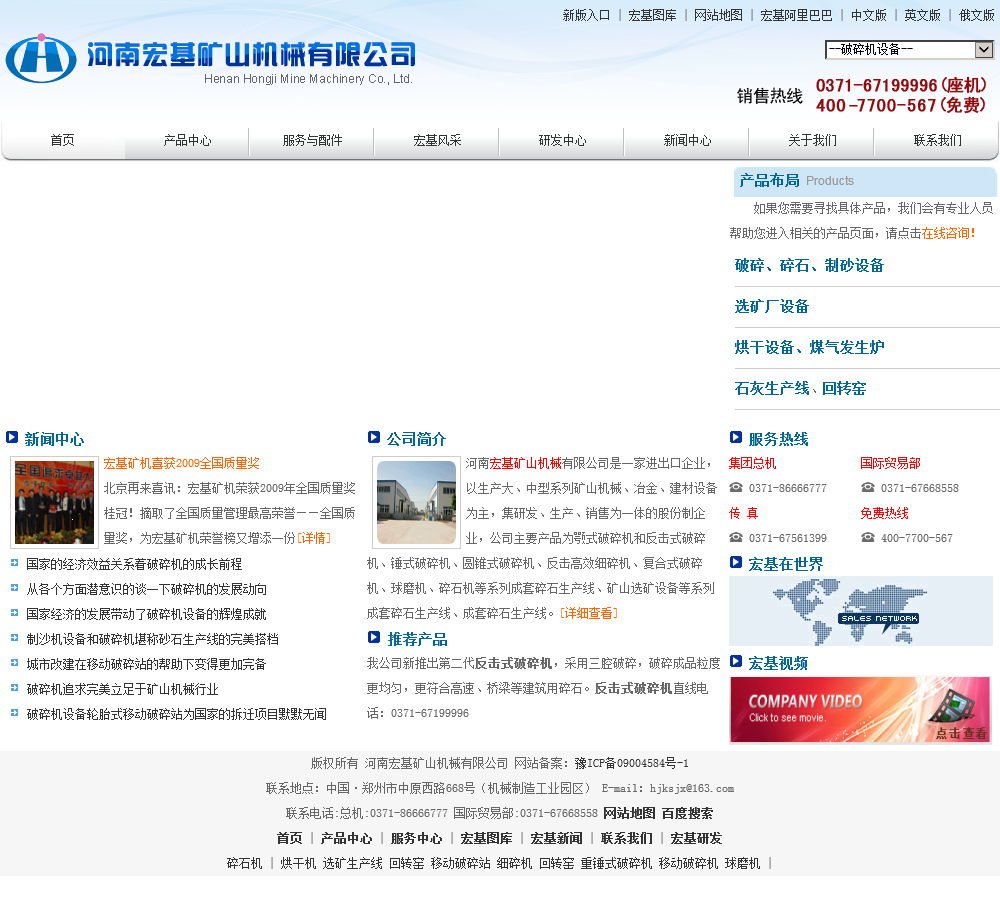Open news 破碎机追求完美立足于矿山机械行业
Viewport: 1000px width, 909px height.
pos(122,689)
